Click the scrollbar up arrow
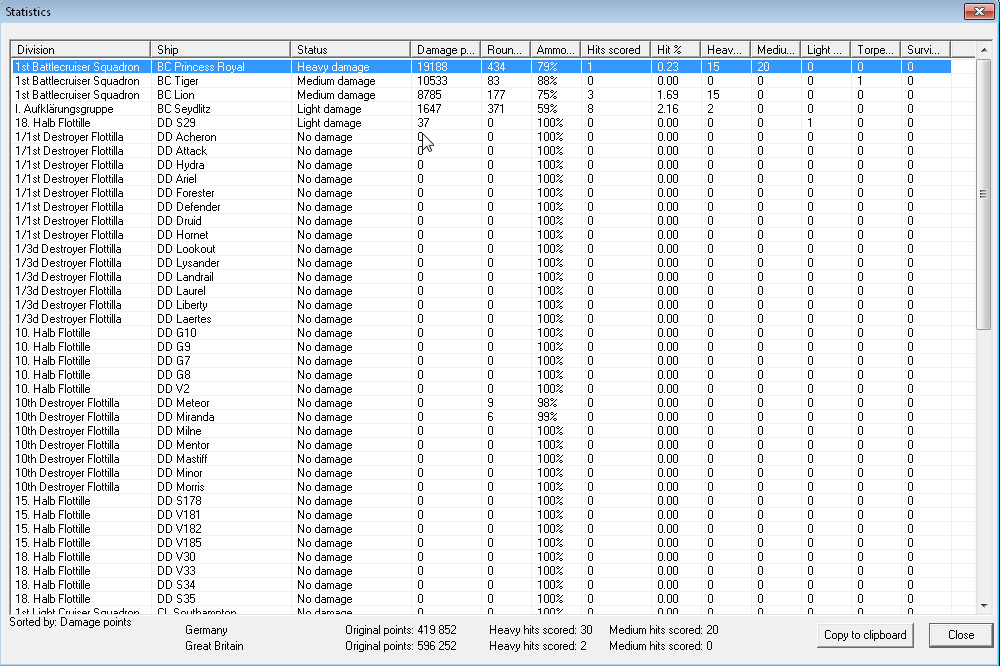This screenshot has height=666, width=1000. 983,49
